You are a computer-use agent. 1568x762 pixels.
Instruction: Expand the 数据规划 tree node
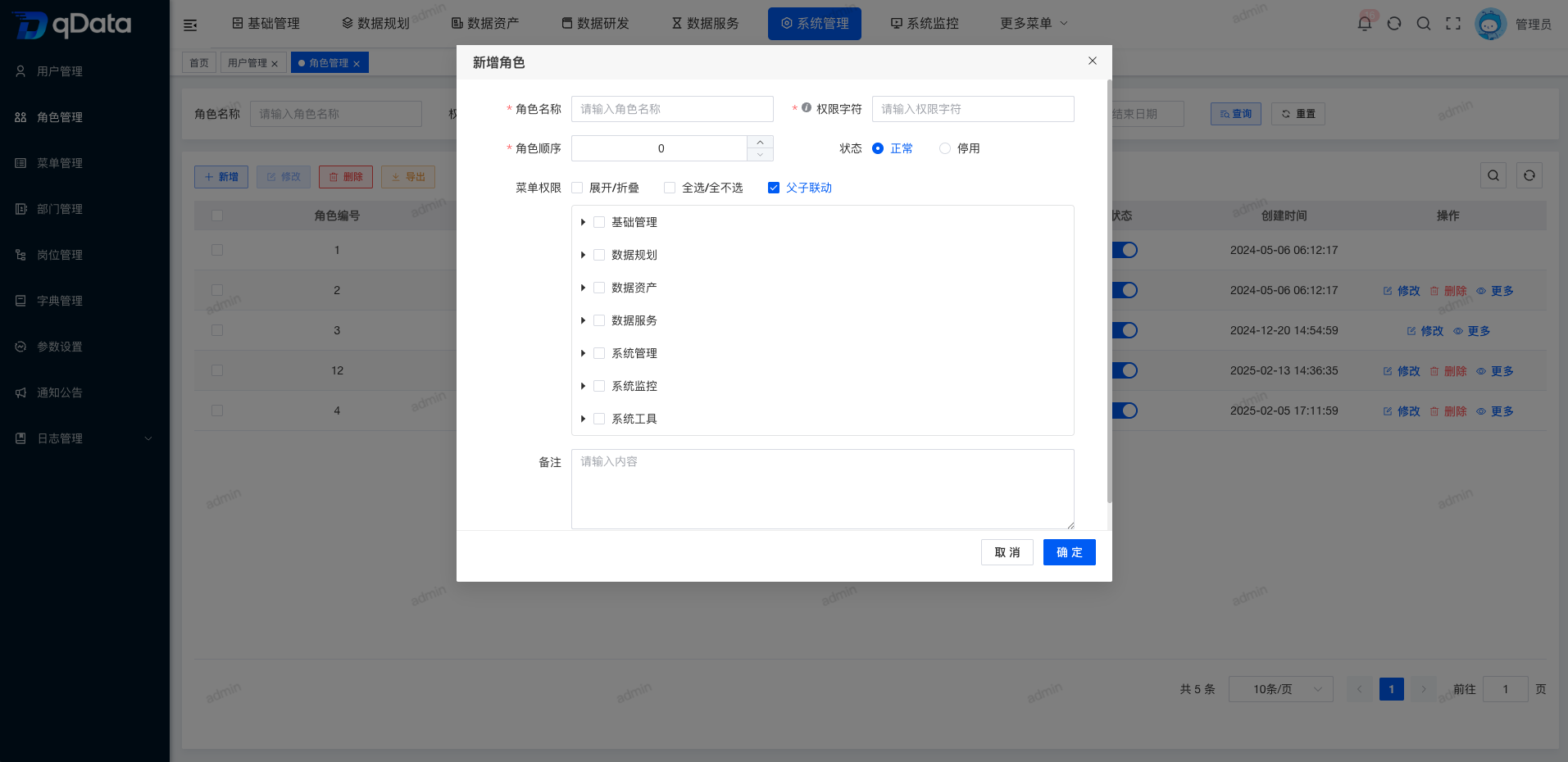click(x=583, y=255)
